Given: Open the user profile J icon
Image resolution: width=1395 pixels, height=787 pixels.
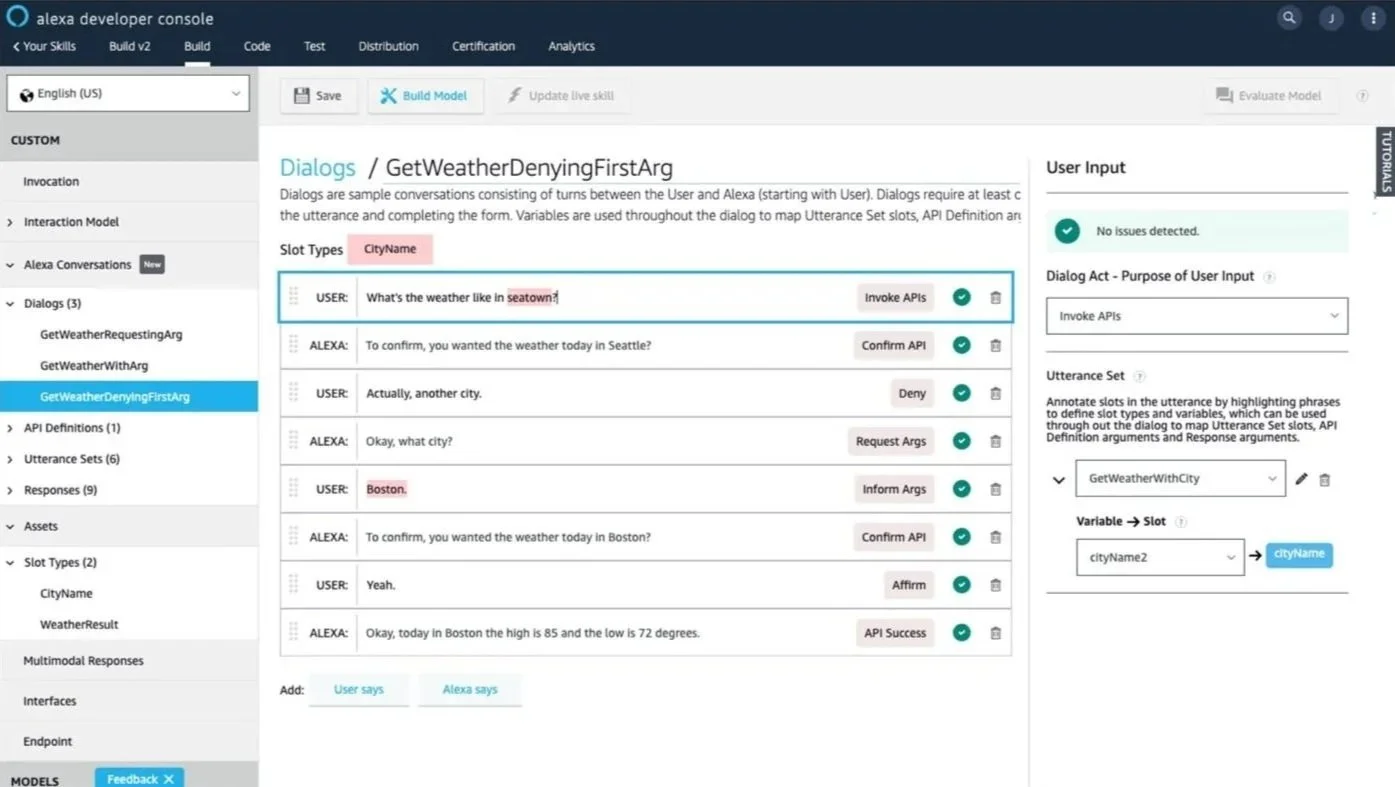Looking at the screenshot, I should click(1331, 18).
